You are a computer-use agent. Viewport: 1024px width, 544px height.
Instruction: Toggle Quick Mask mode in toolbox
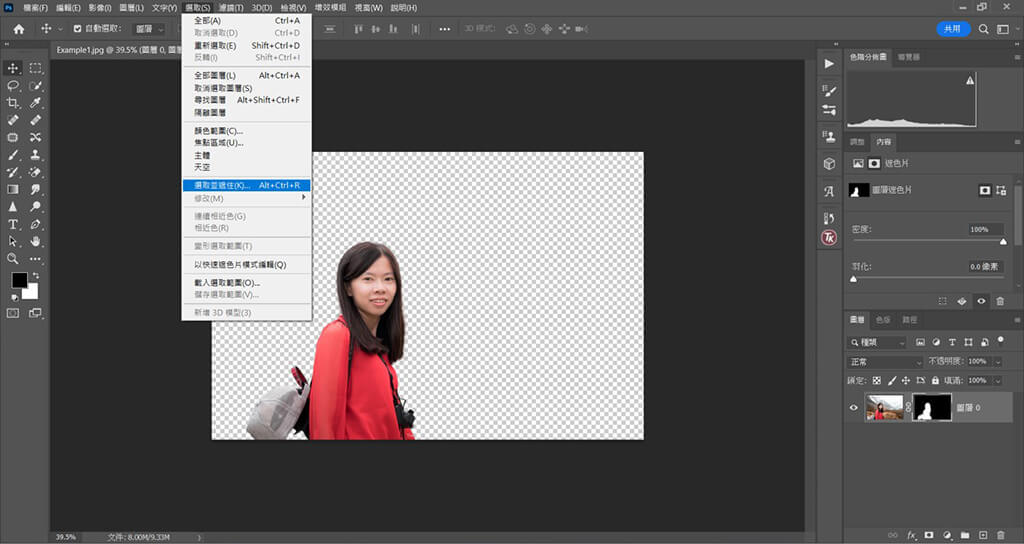12,313
